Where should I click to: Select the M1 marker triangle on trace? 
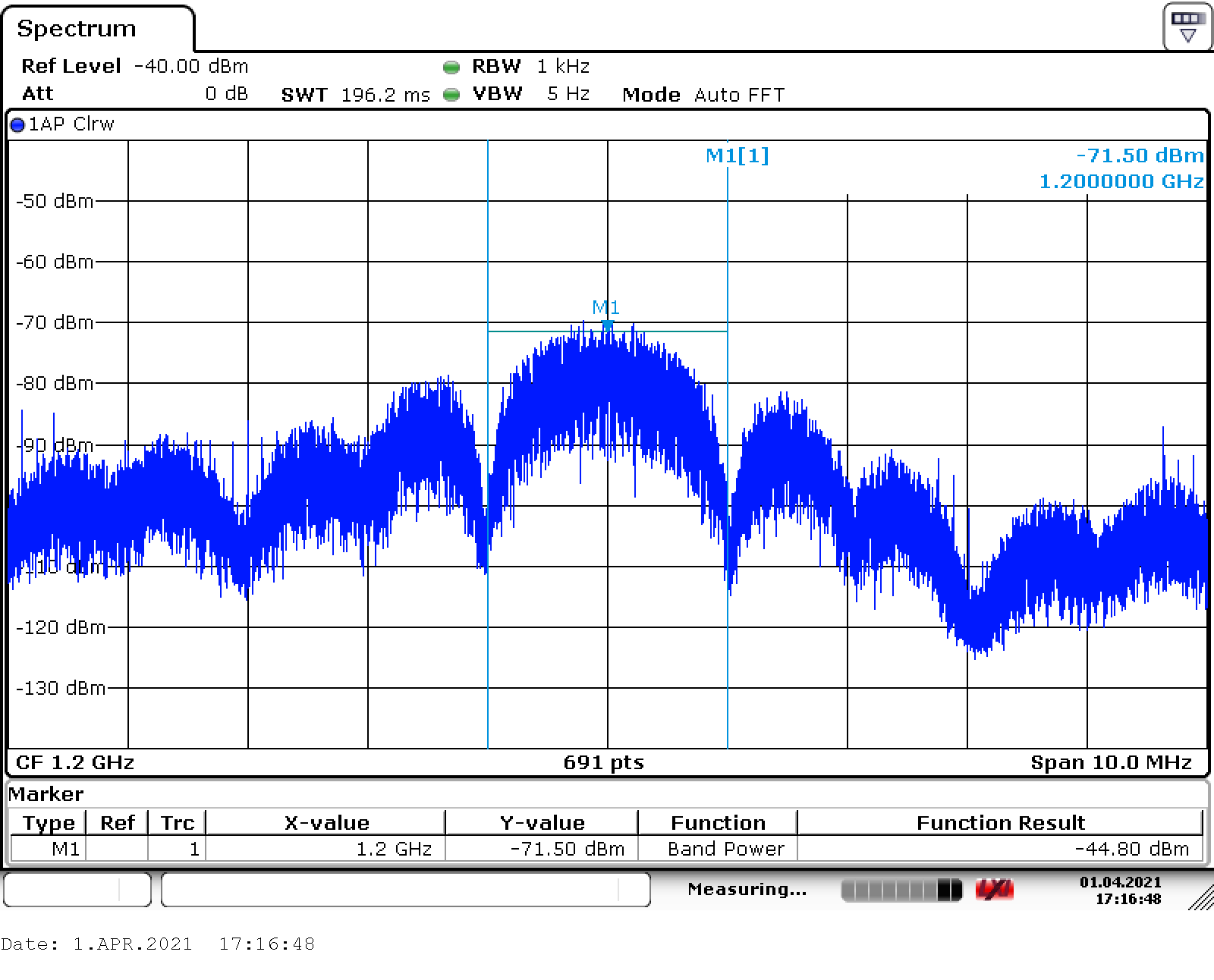(x=607, y=325)
